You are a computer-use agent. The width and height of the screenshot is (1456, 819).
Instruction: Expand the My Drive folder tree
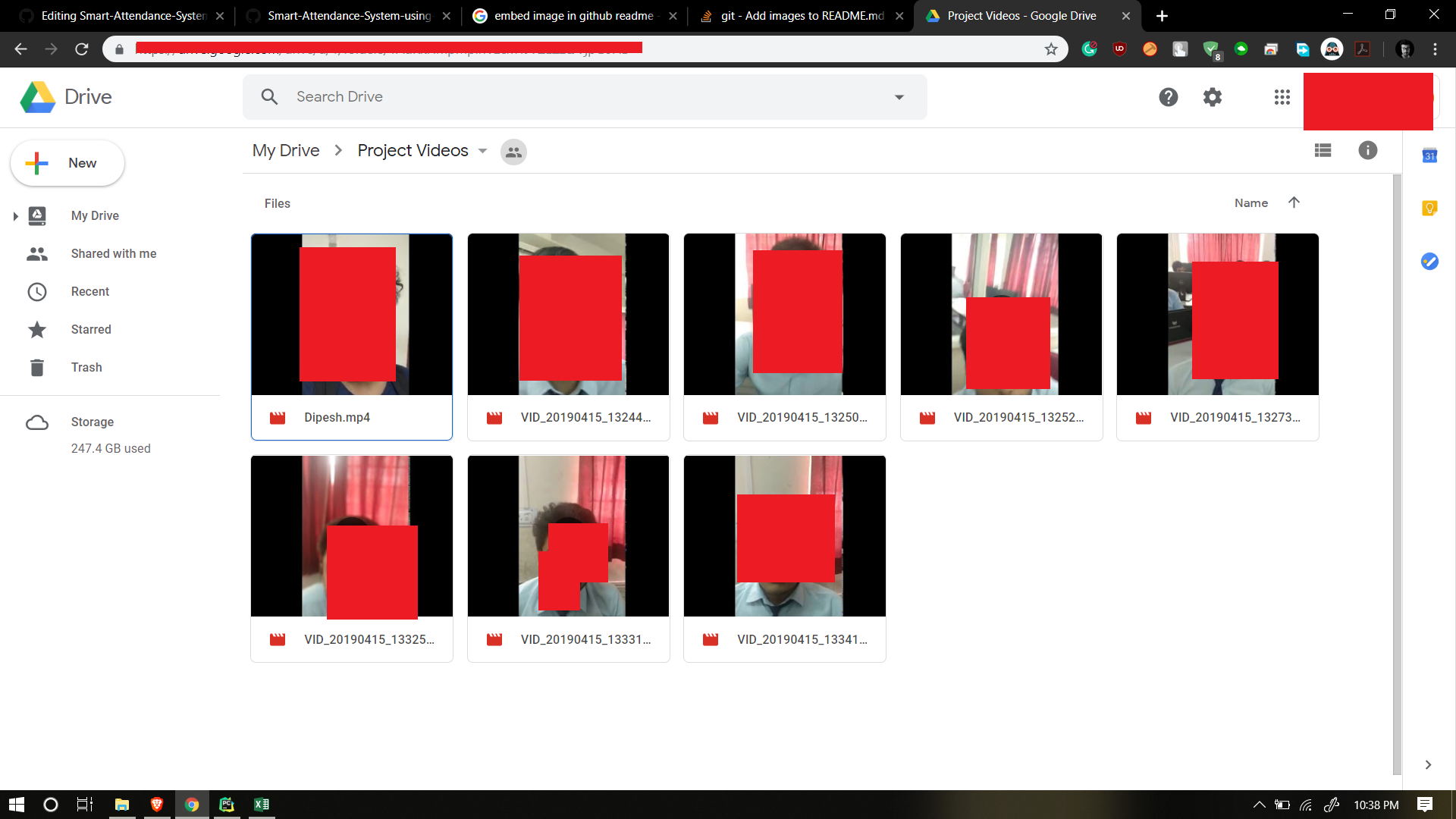click(x=15, y=216)
